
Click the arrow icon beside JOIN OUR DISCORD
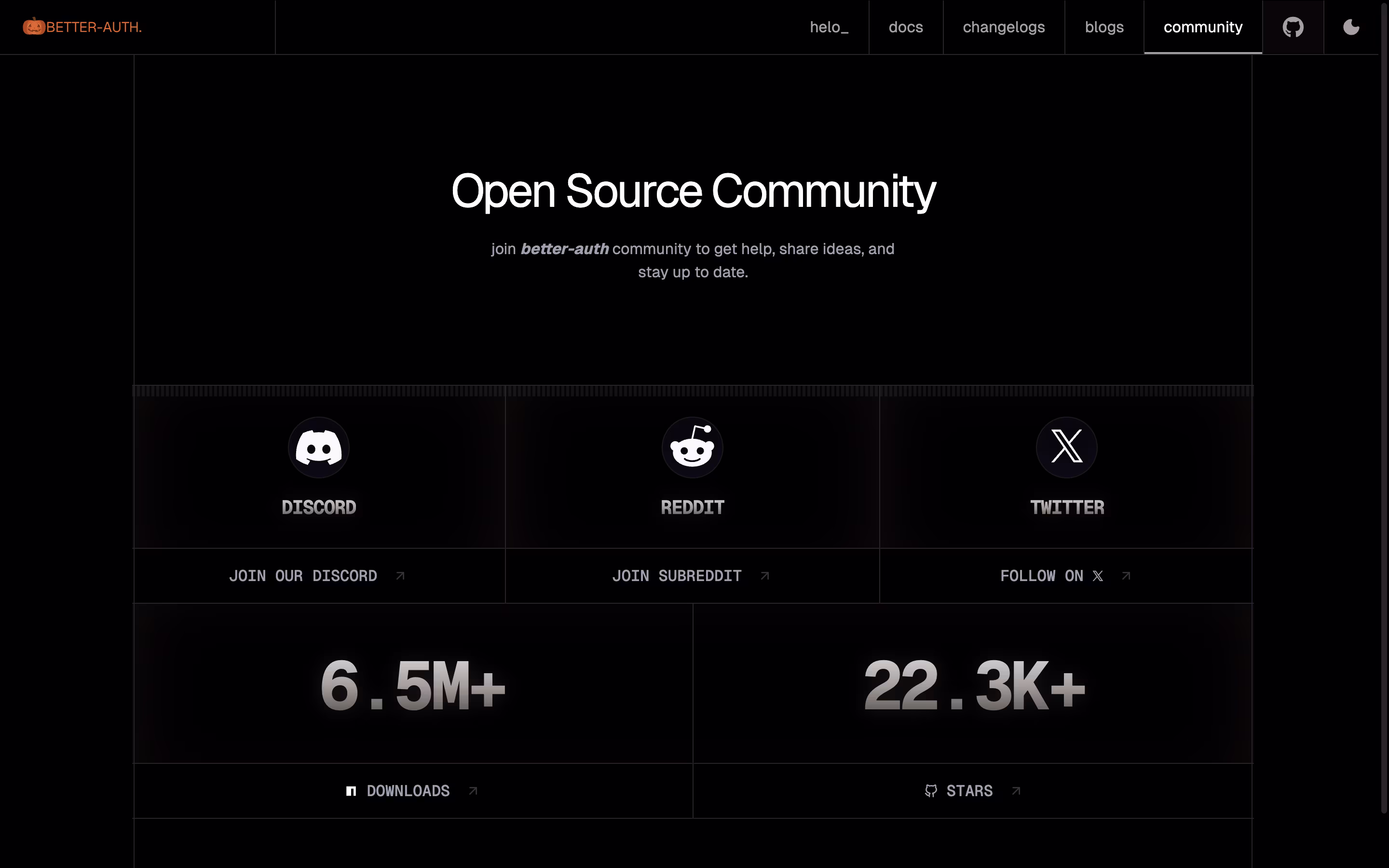pos(401,576)
